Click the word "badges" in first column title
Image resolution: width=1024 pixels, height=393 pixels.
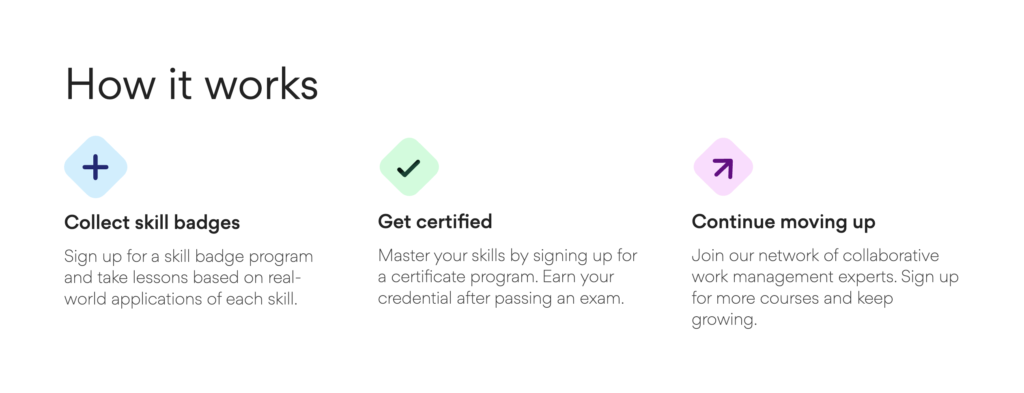click(x=208, y=223)
